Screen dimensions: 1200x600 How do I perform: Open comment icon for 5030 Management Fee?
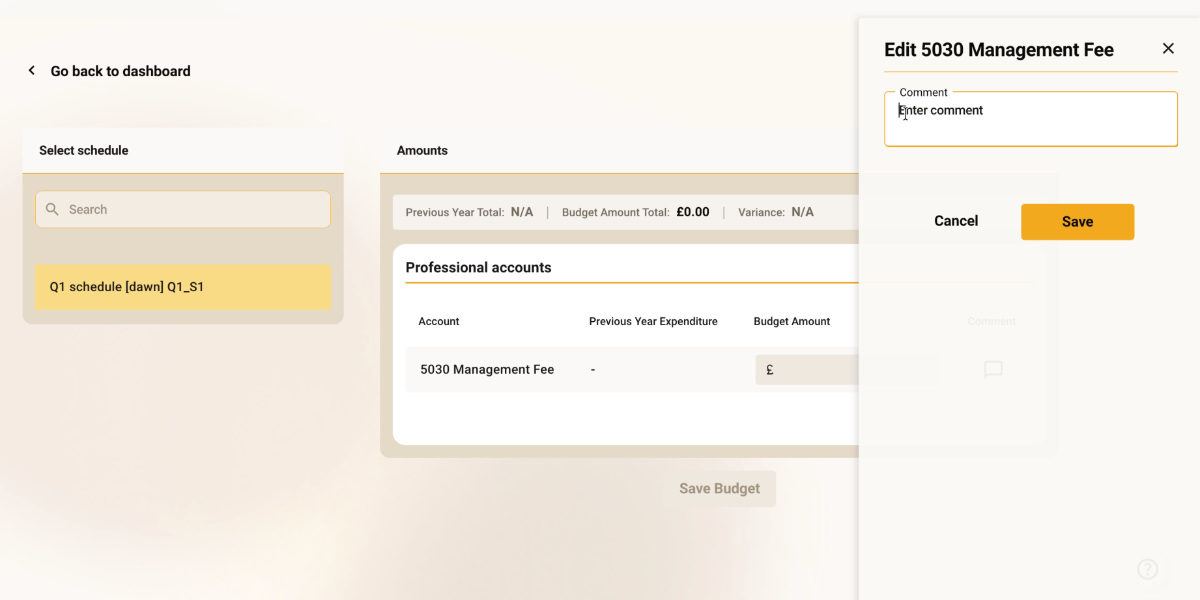[992, 370]
